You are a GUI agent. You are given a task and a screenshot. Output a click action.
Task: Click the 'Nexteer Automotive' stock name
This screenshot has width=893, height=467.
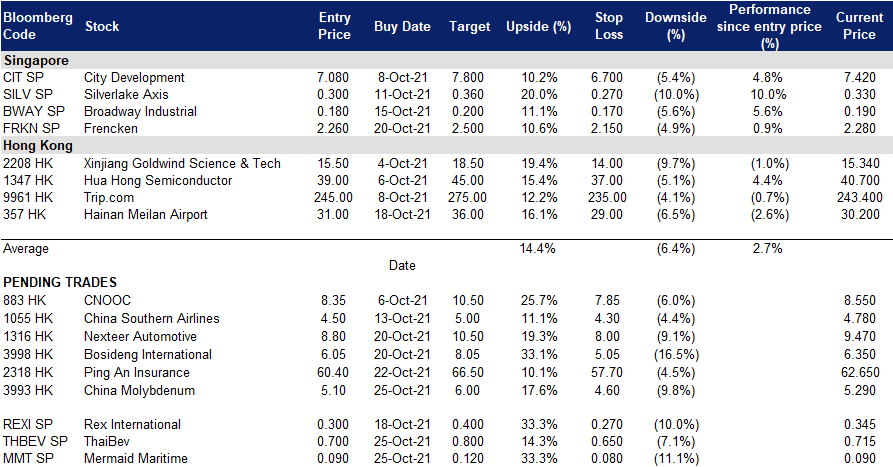click(140, 337)
